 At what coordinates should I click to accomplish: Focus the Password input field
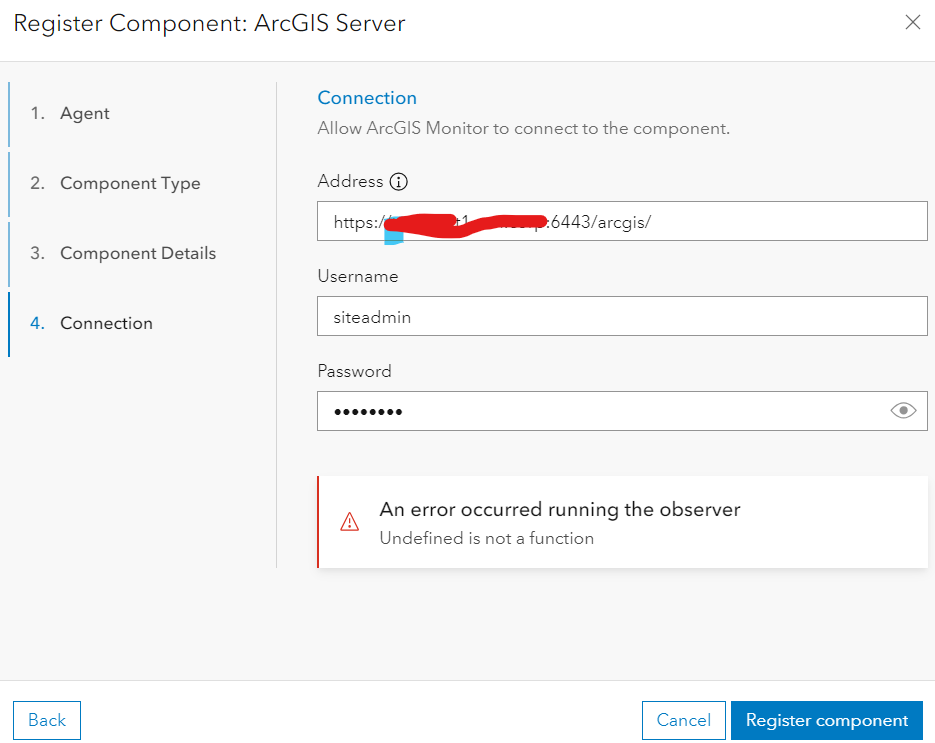[x=622, y=411]
